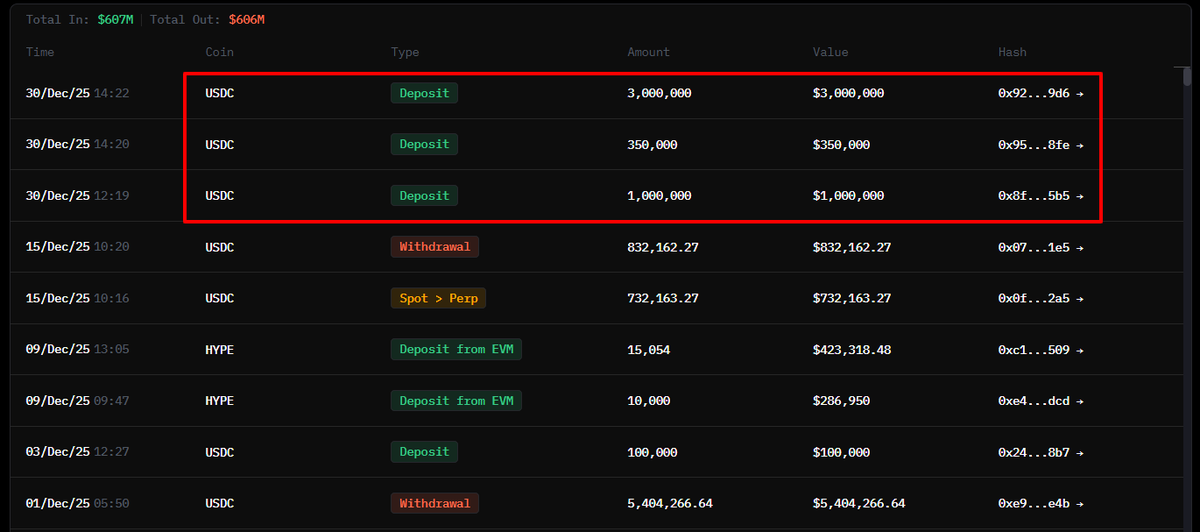This screenshot has width=1200, height=532.
Task: Open transaction hash 0xe9...e4b link
Action: (x=1040, y=503)
